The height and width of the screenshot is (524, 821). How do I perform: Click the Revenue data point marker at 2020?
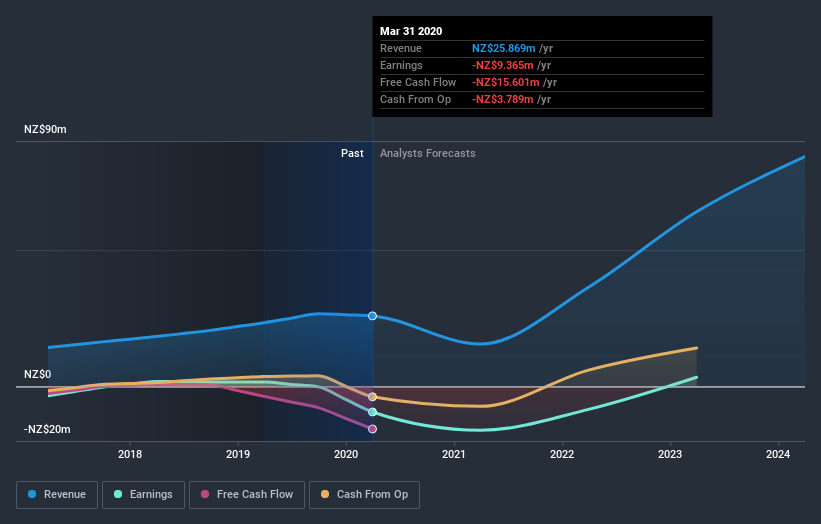(372, 316)
